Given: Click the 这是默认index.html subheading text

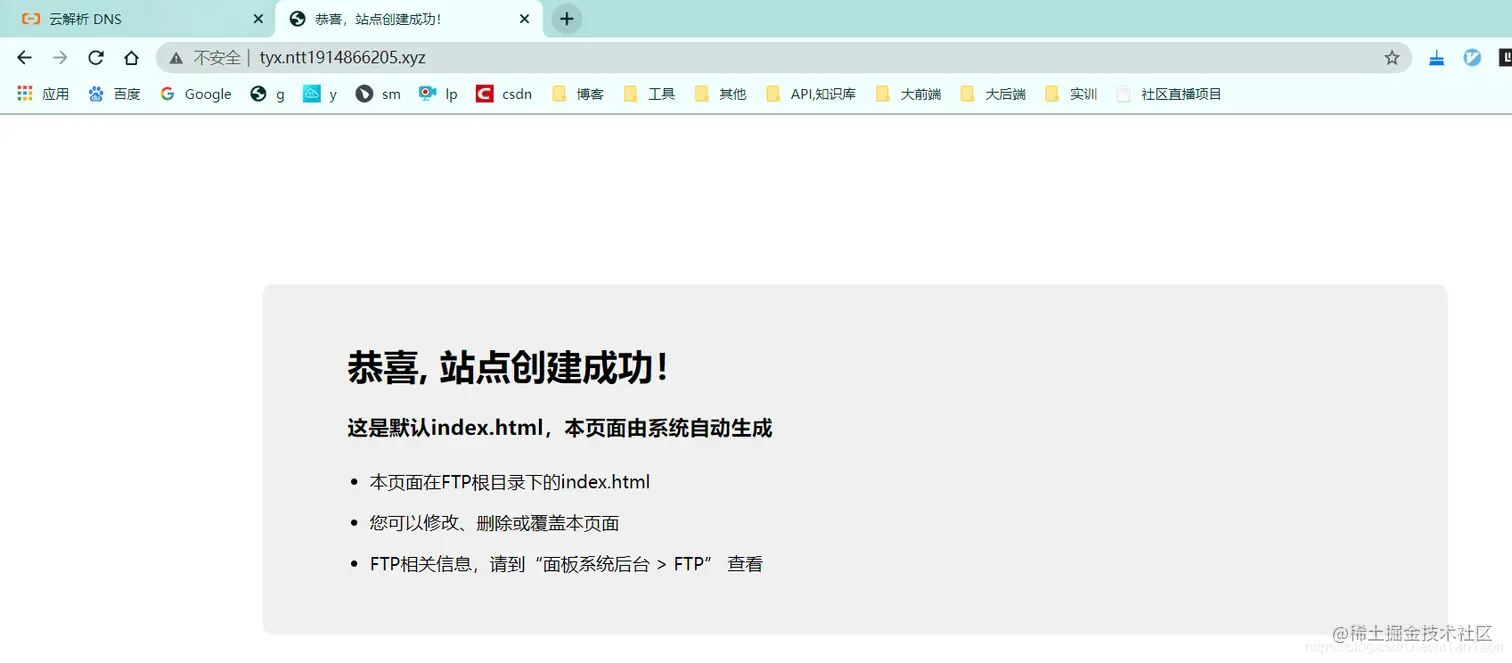Looking at the screenshot, I should pyautogui.click(x=560, y=428).
